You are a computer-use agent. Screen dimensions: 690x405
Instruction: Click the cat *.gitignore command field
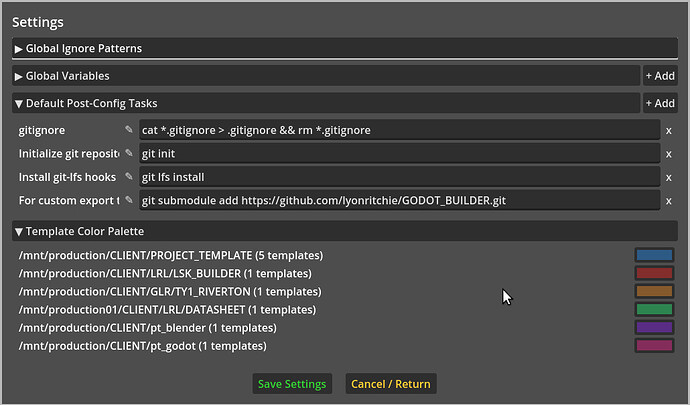click(x=400, y=130)
